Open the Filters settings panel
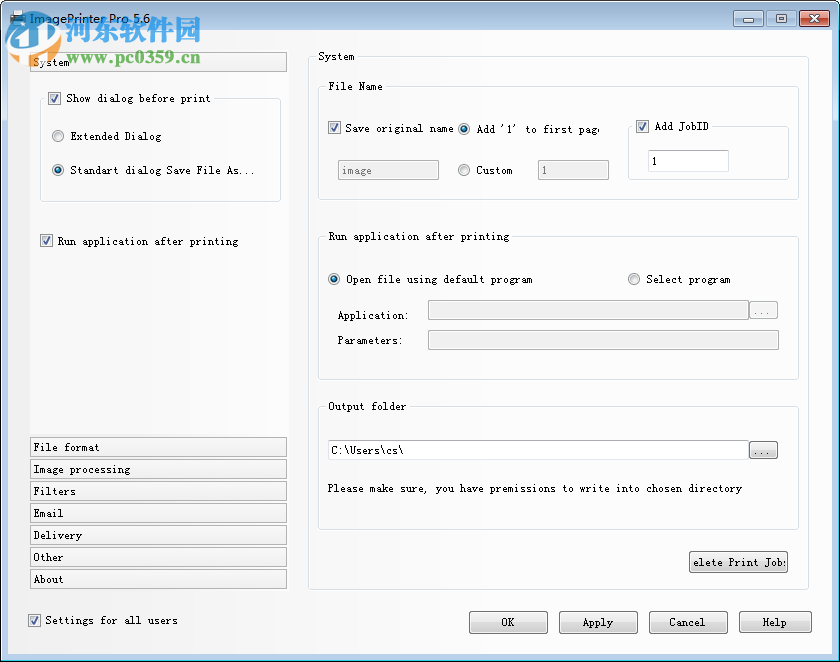Screen dimensions: 840x662 (158, 491)
